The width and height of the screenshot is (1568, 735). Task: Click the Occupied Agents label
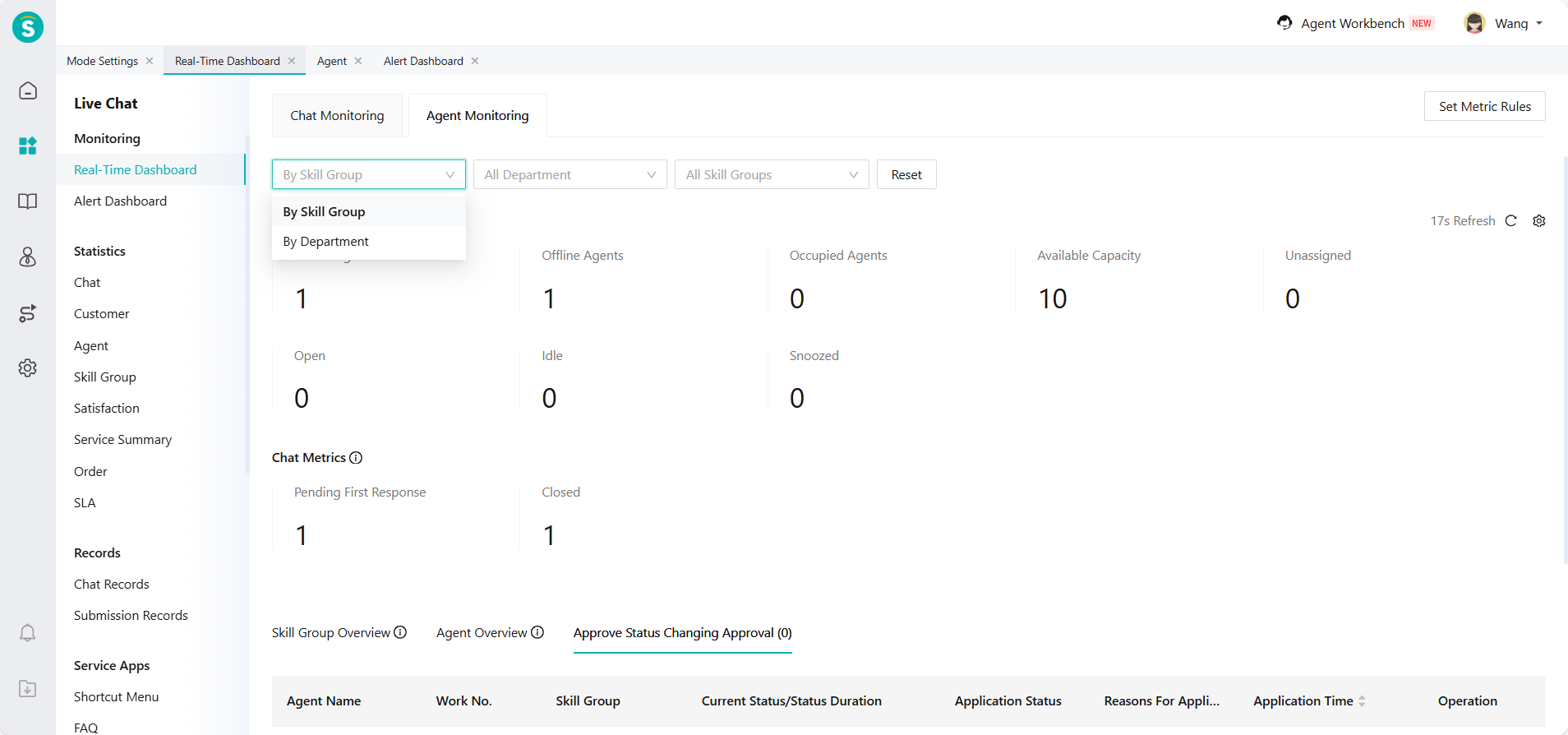click(838, 255)
